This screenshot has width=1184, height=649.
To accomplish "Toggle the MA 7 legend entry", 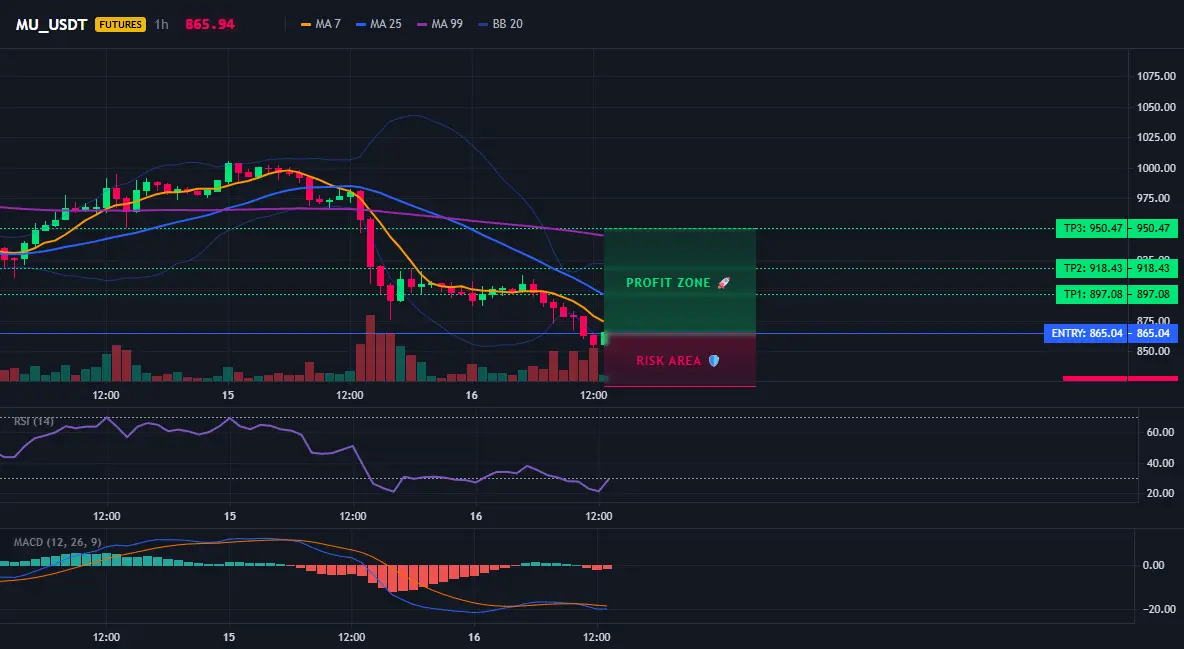I will point(321,24).
